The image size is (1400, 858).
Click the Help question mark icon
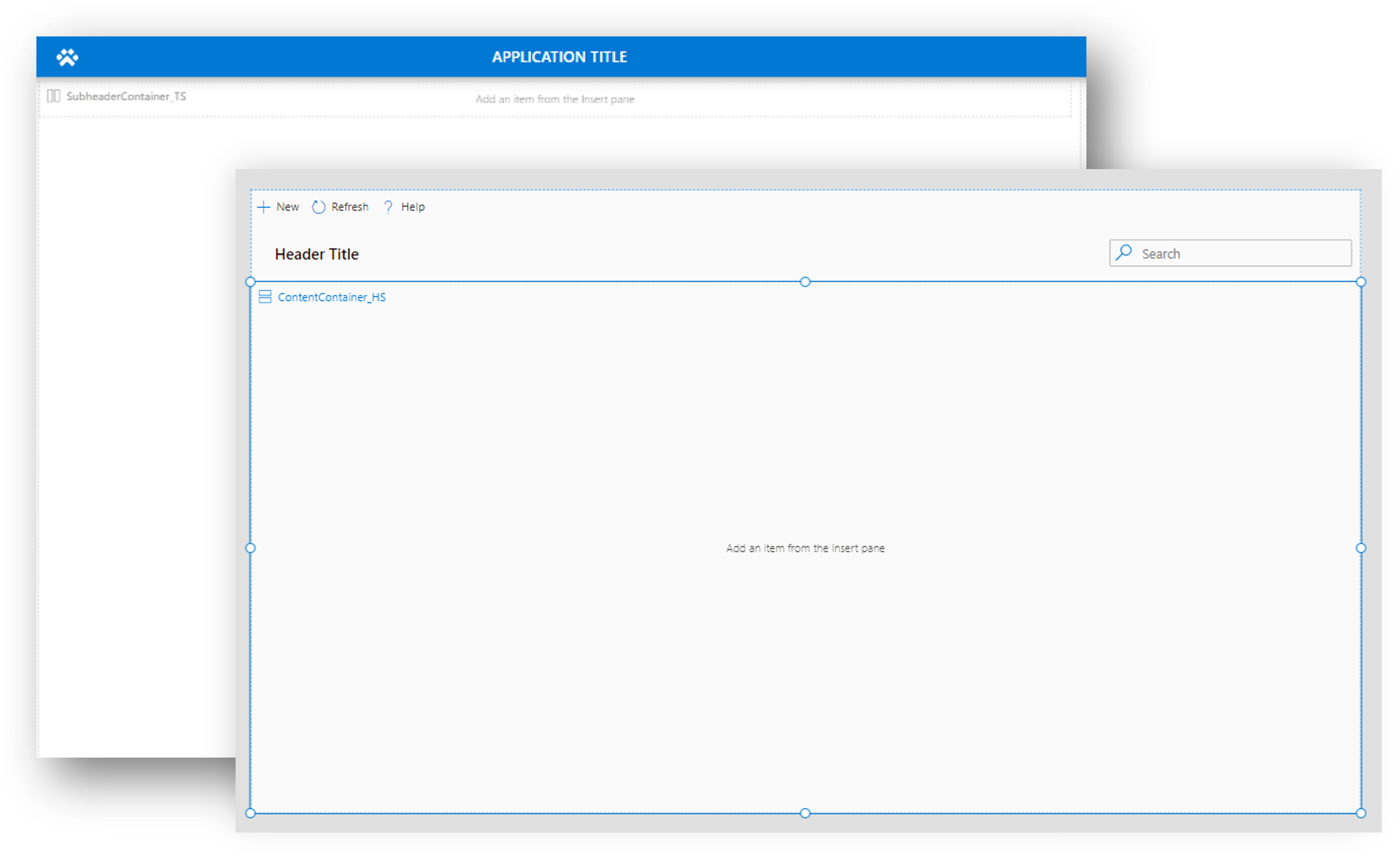[388, 207]
